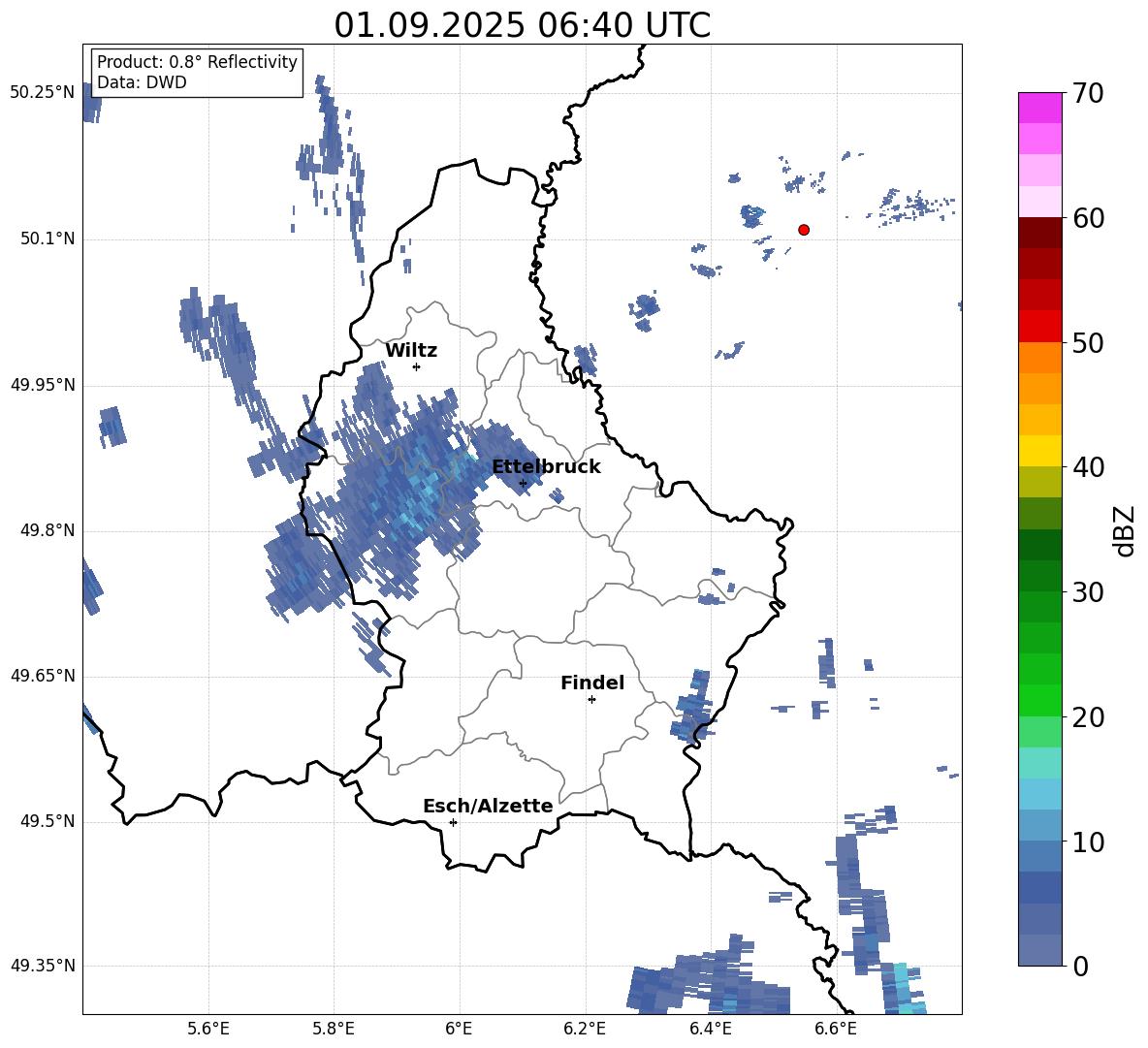Click the longitude label 6.2°E
The image size is (1148, 1048).
pyautogui.click(x=585, y=1029)
